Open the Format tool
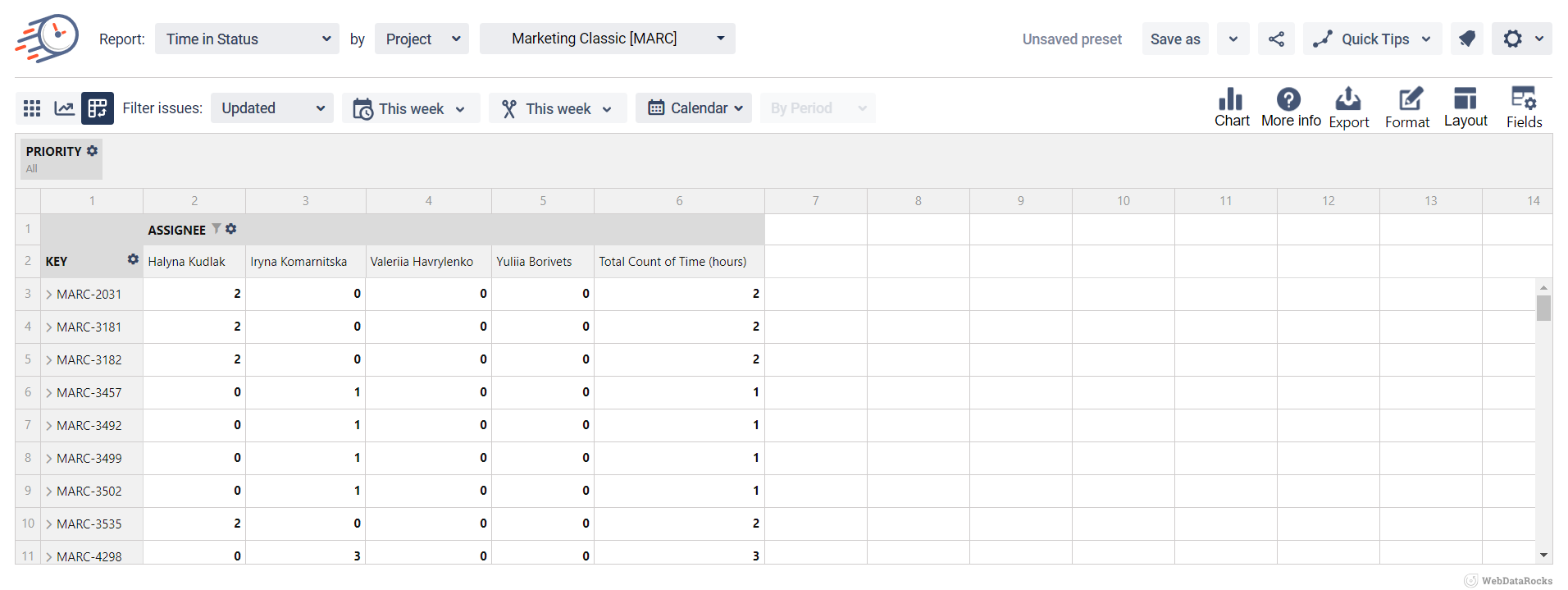This screenshot has height=590, width=1568. (1407, 107)
